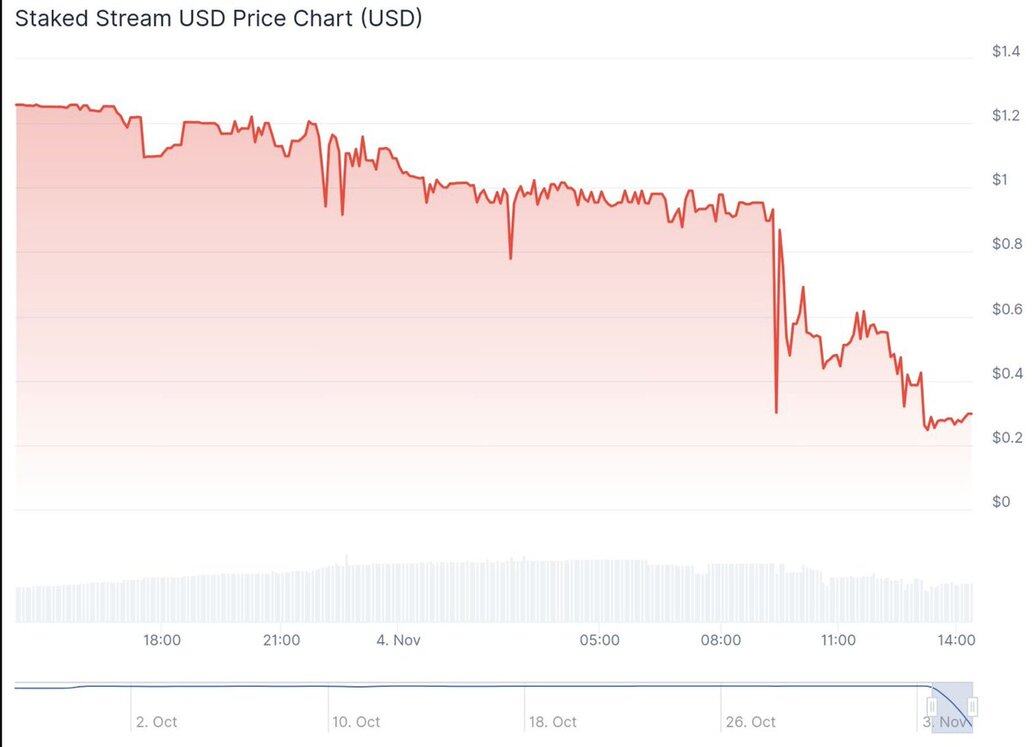Click the right range navigator handle
Viewport: 1032px width, 747px height.
pyautogui.click(x=972, y=708)
